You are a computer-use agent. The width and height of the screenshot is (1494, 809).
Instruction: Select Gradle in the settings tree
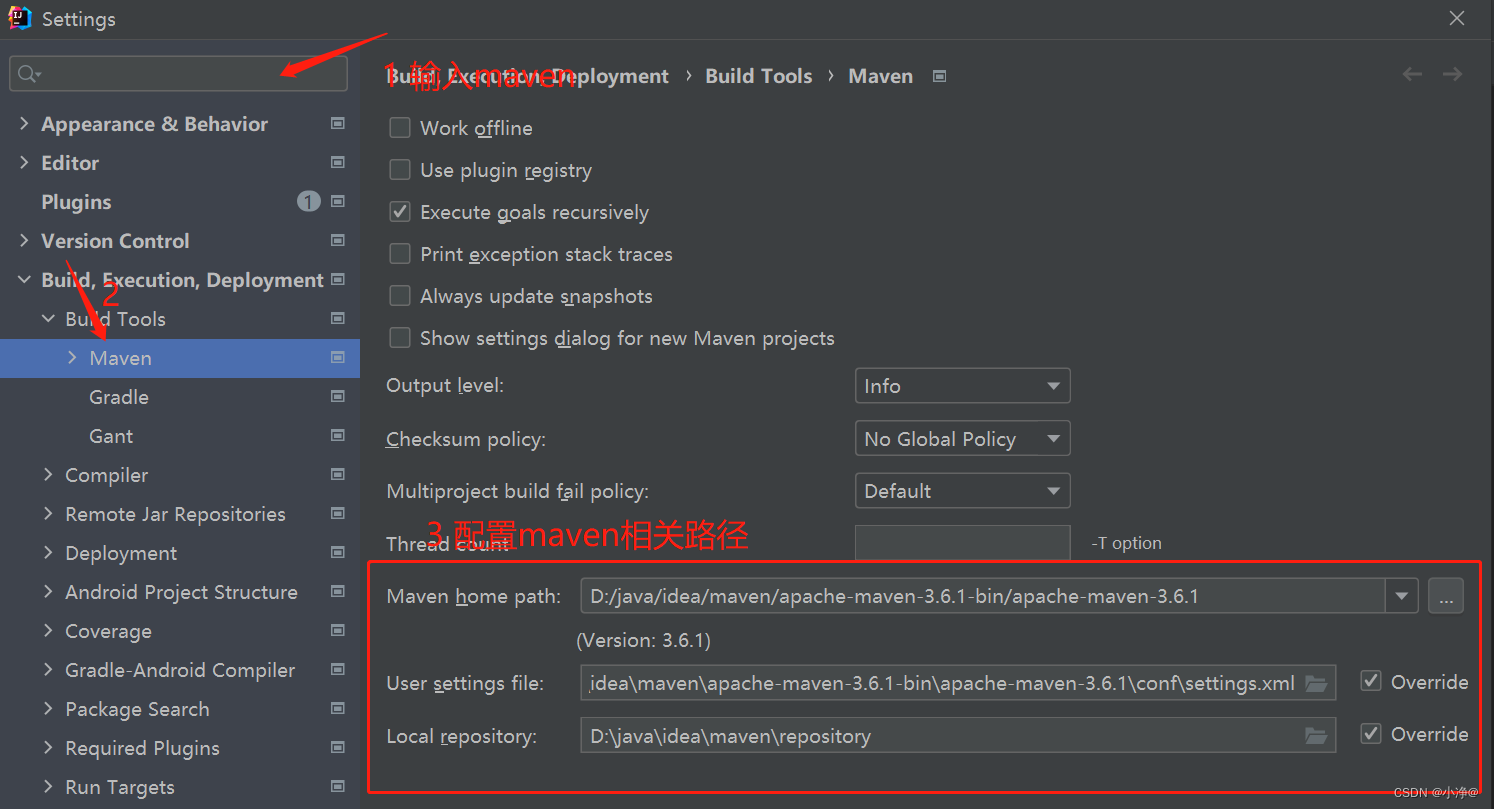pos(119,397)
